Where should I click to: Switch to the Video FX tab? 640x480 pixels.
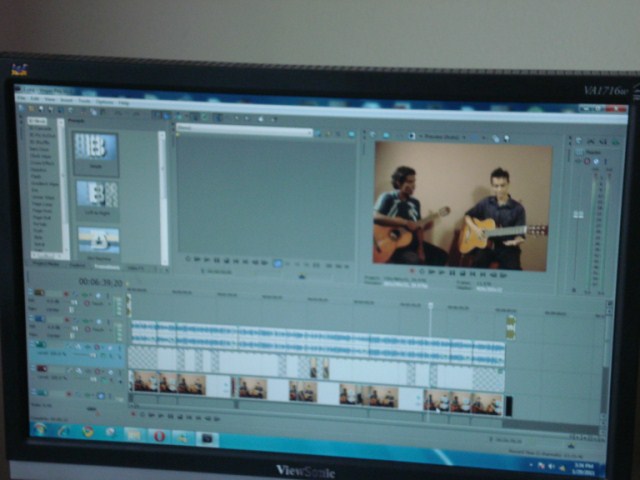pos(136,268)
